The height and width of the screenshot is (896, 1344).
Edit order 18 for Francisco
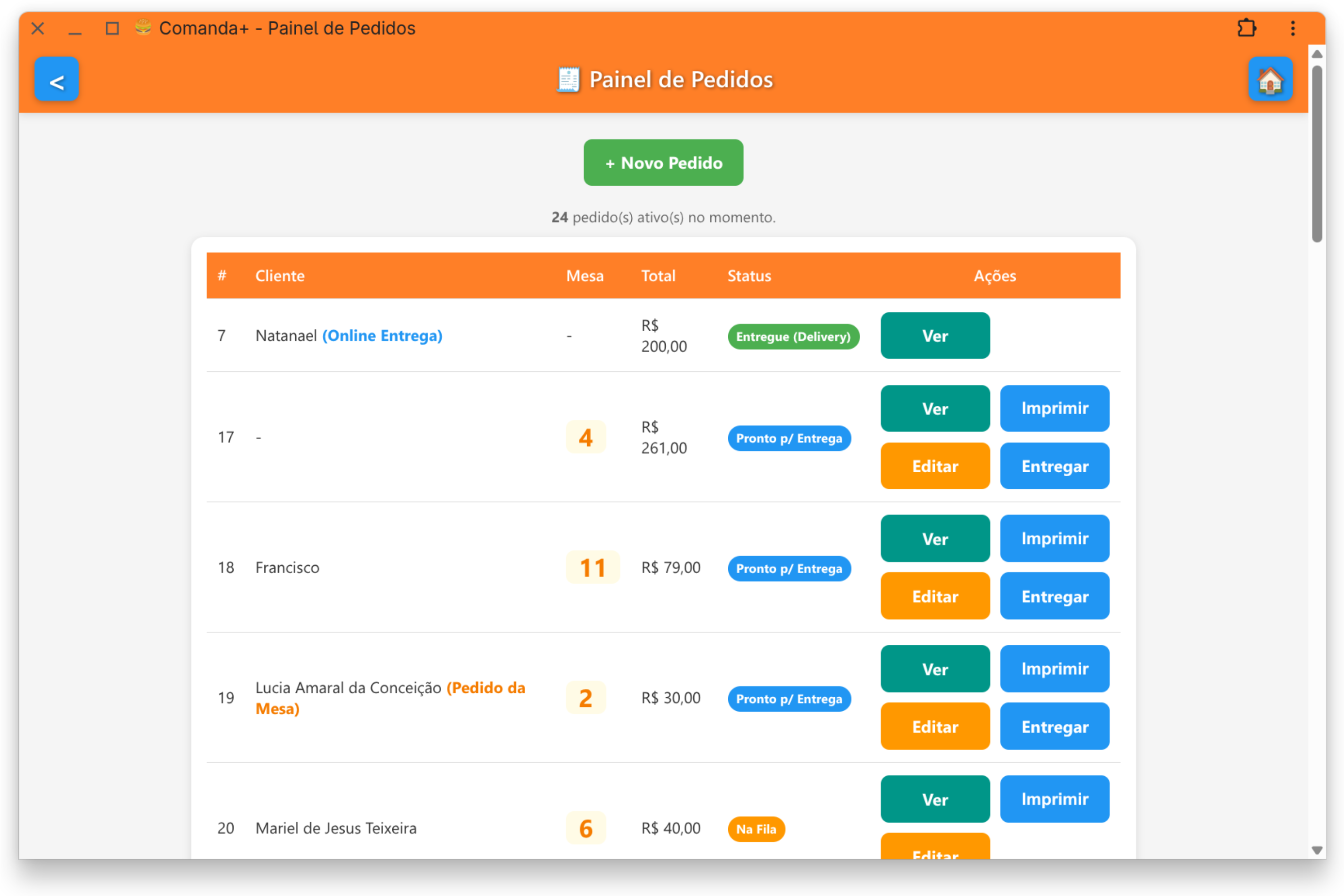click(x=935, y=596)
